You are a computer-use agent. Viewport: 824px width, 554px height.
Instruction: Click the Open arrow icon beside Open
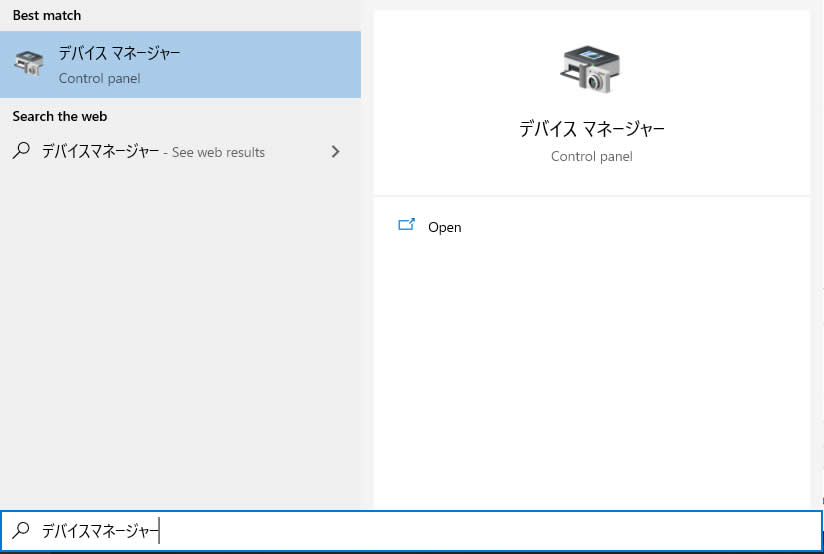tap(406, 225)
